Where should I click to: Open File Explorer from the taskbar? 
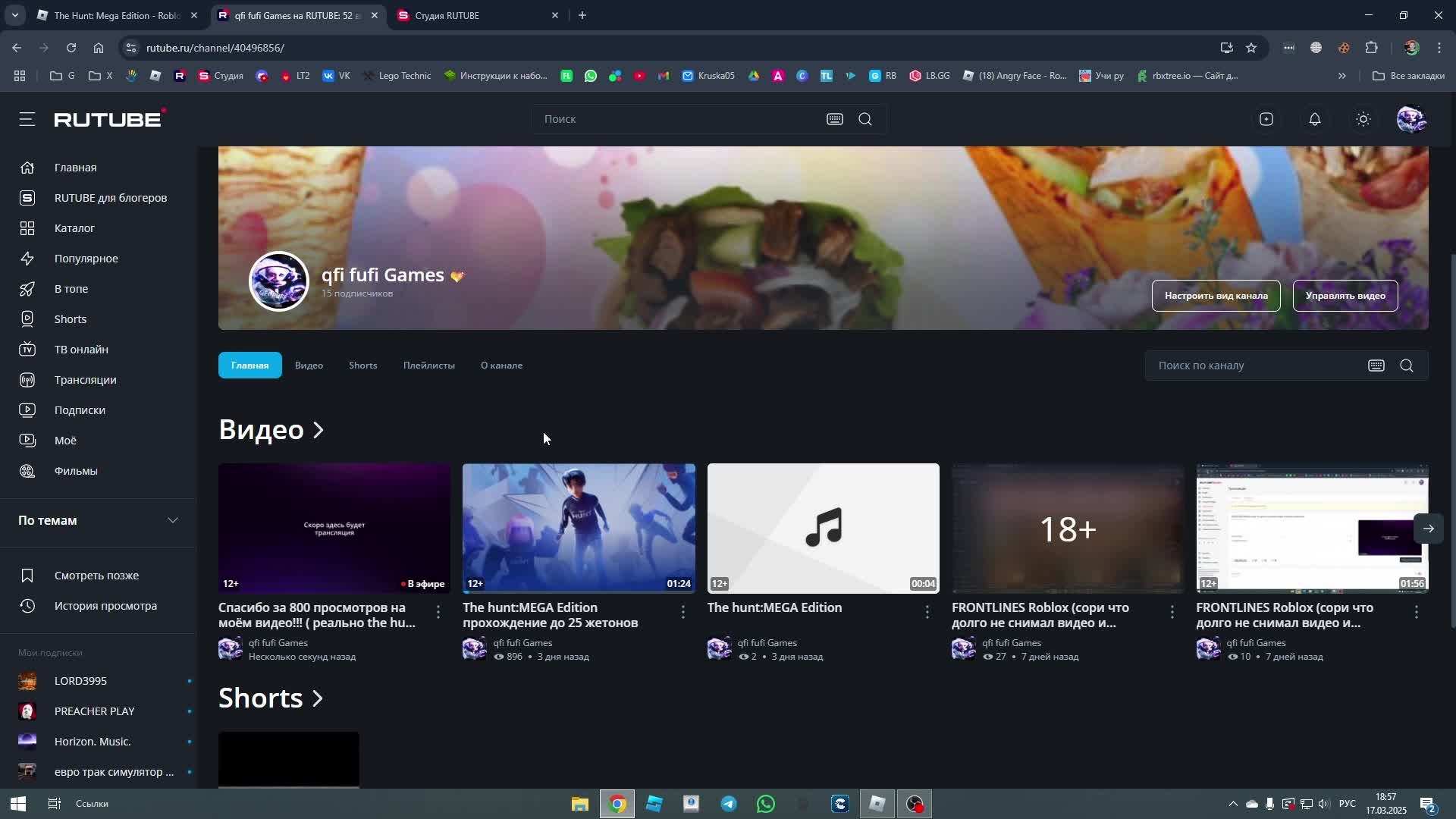(580, 804)
